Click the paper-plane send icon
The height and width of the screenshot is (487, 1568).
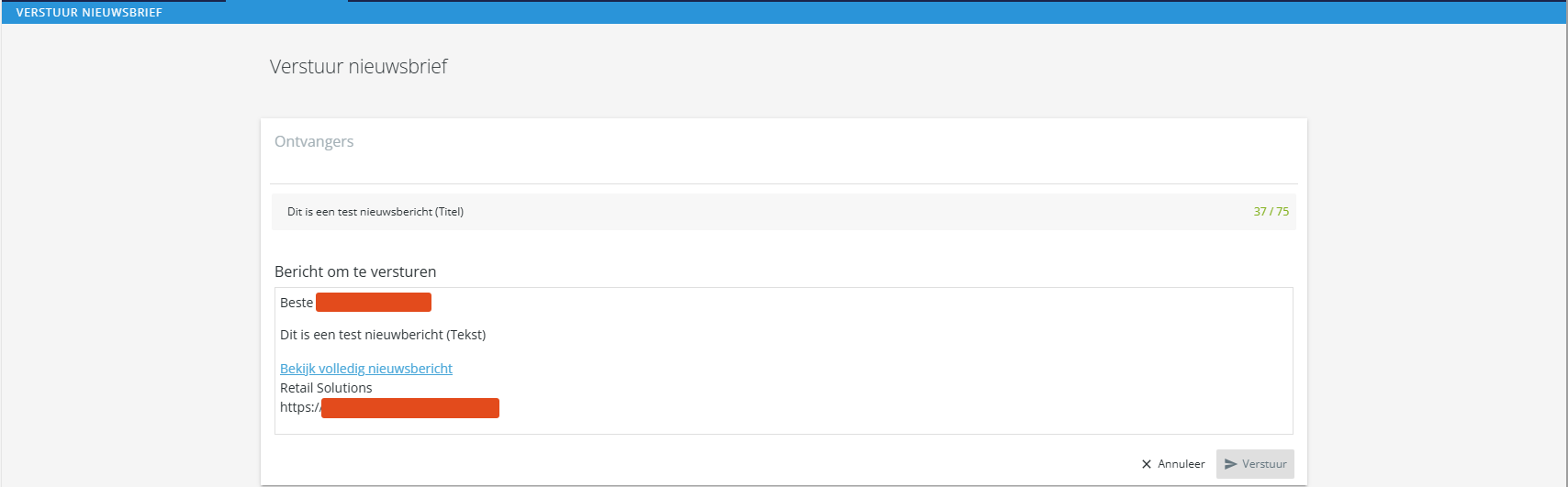pos(1230,464)
